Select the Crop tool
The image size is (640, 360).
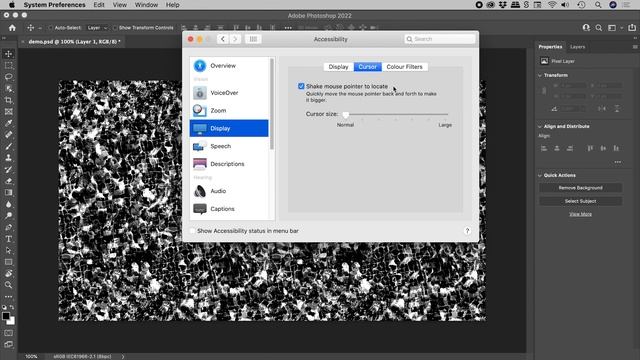pyautogui.click(x=9, y=100)
